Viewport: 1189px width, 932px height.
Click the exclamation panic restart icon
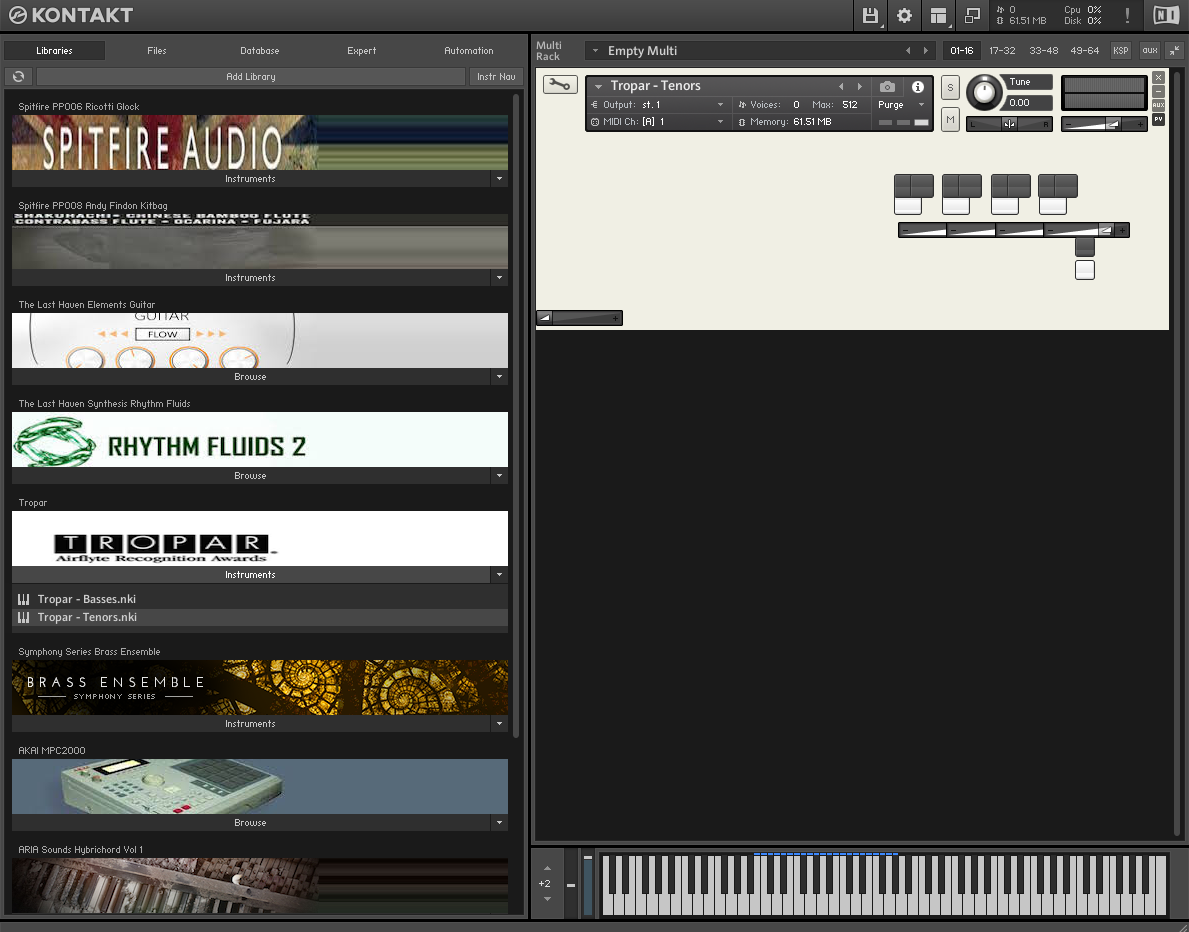[x=1128, y=15]
